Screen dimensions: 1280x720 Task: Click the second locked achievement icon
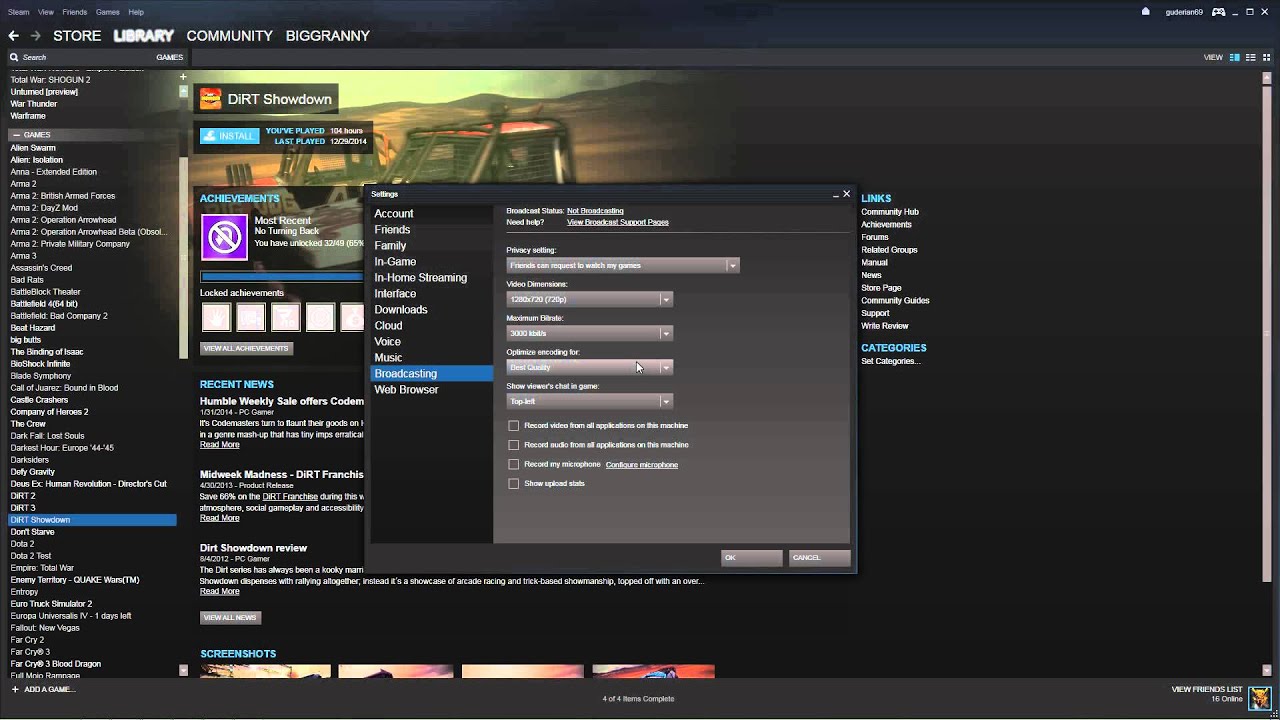coord(251,317)
